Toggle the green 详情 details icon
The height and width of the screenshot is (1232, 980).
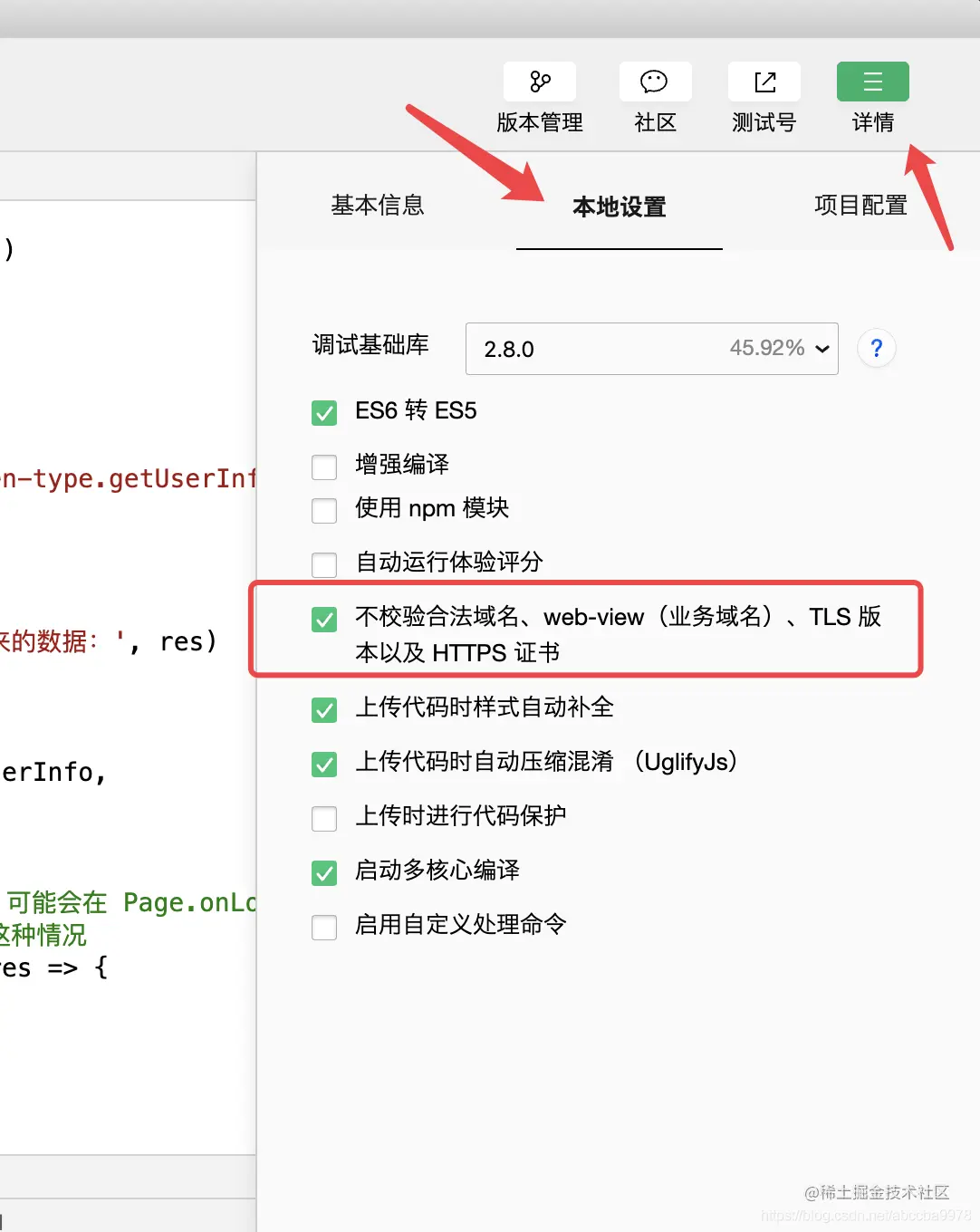pos(873,82)
